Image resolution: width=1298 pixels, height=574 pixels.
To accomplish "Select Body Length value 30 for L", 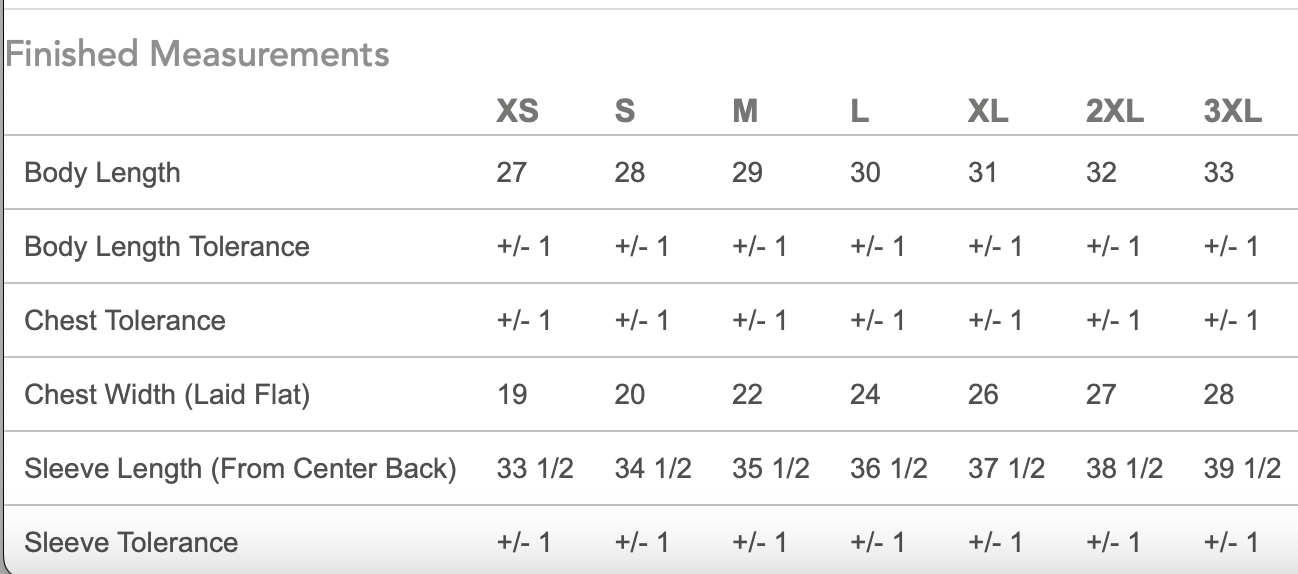I will [x=865, y=173].
